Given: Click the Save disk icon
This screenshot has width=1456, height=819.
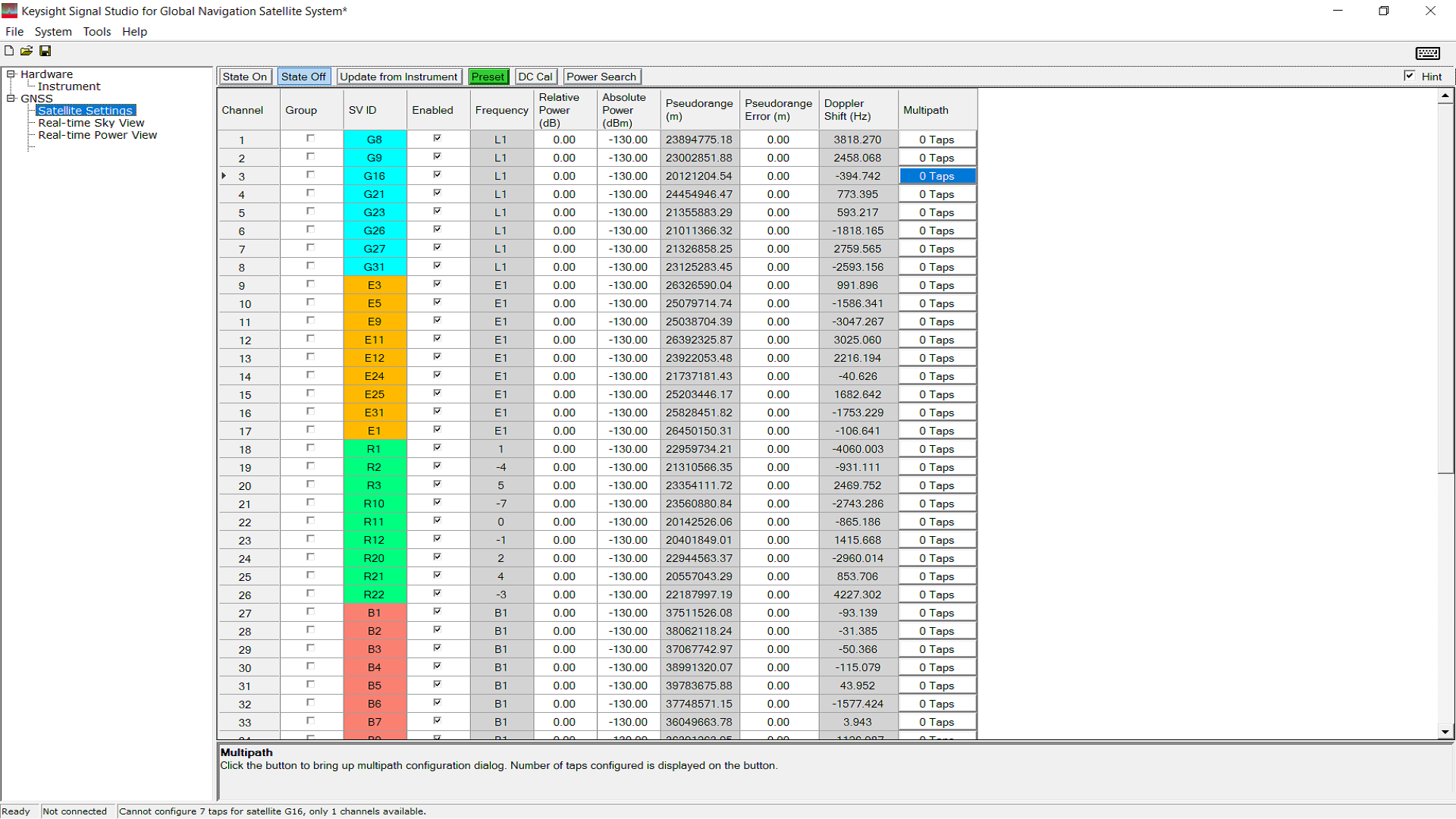Looking at the screenshot, I should point(45,51).
